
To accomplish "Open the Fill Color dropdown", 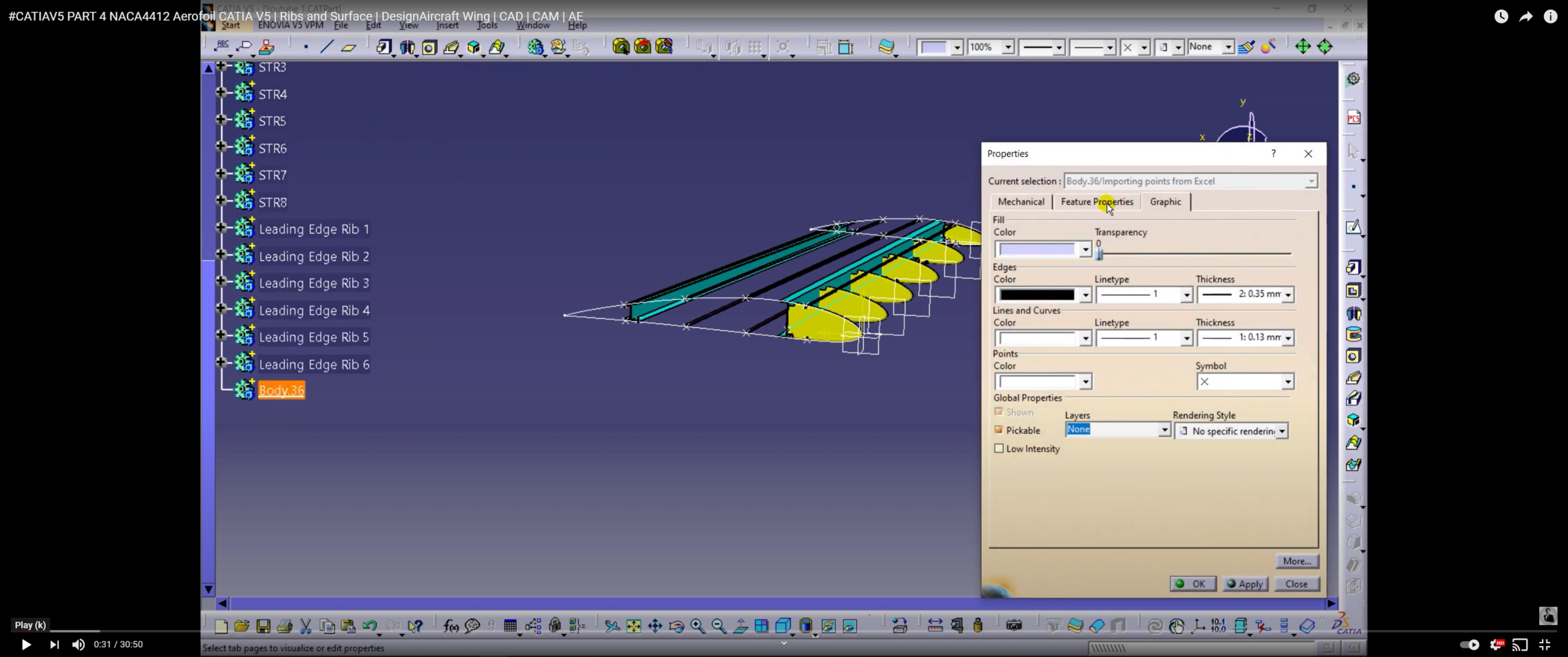I will point(1085,250).
